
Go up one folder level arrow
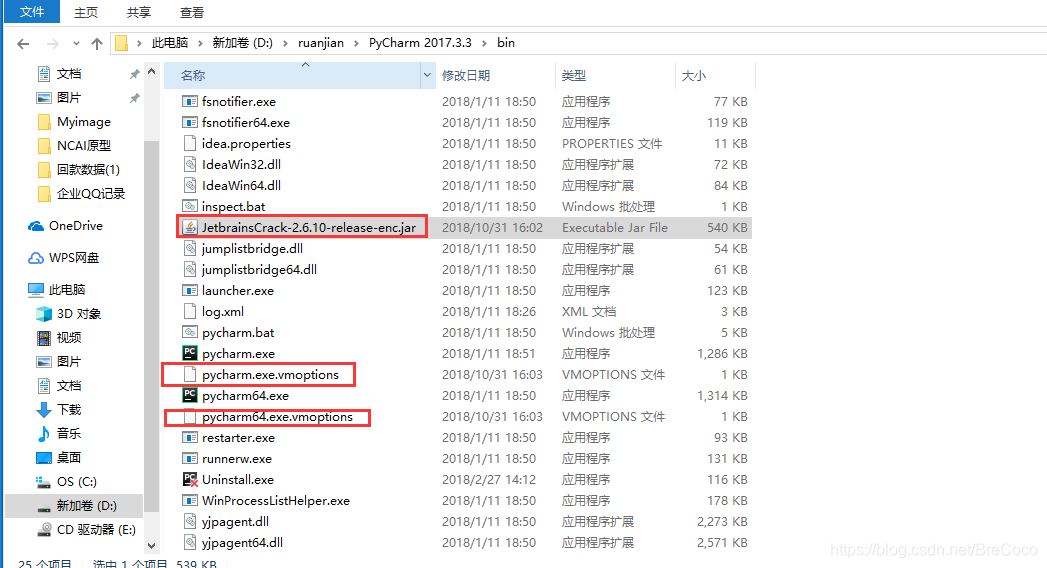(97, 43)
